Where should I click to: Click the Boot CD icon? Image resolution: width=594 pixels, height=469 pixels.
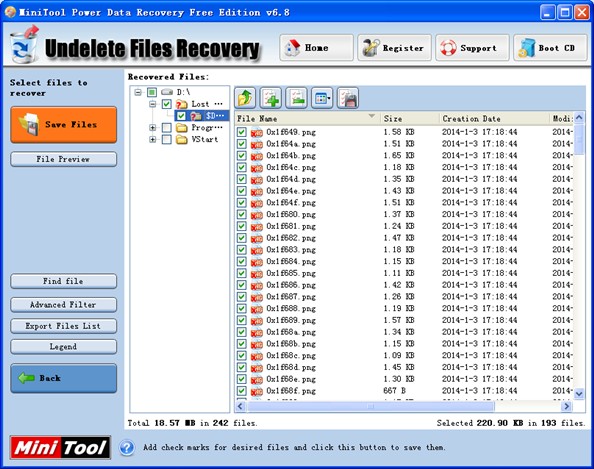click(527, 48)
